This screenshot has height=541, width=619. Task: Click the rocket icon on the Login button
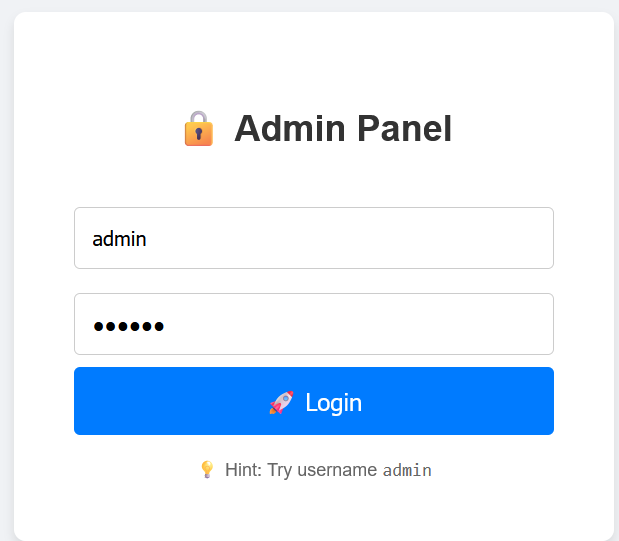(281, 402)
